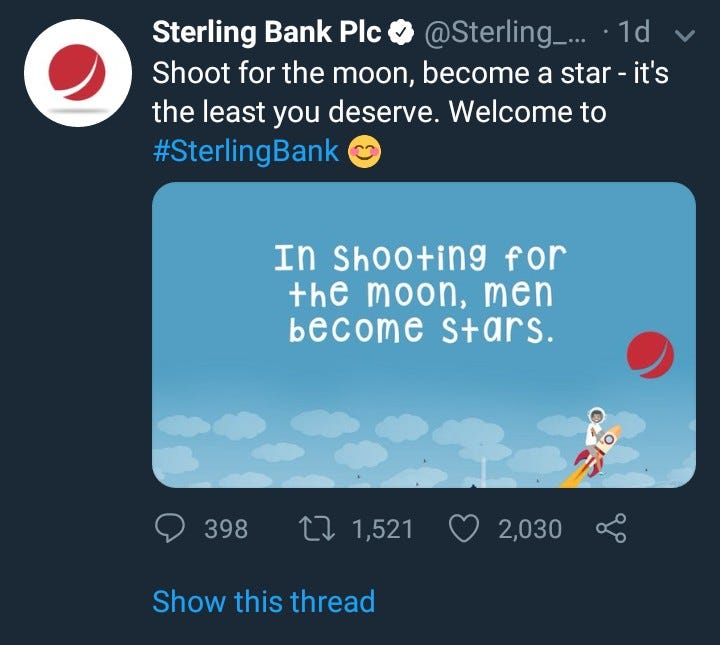Click the verified badge next to Sterling Bank Plc
This screenshot has width=720, height=645.
click(401, 33)
